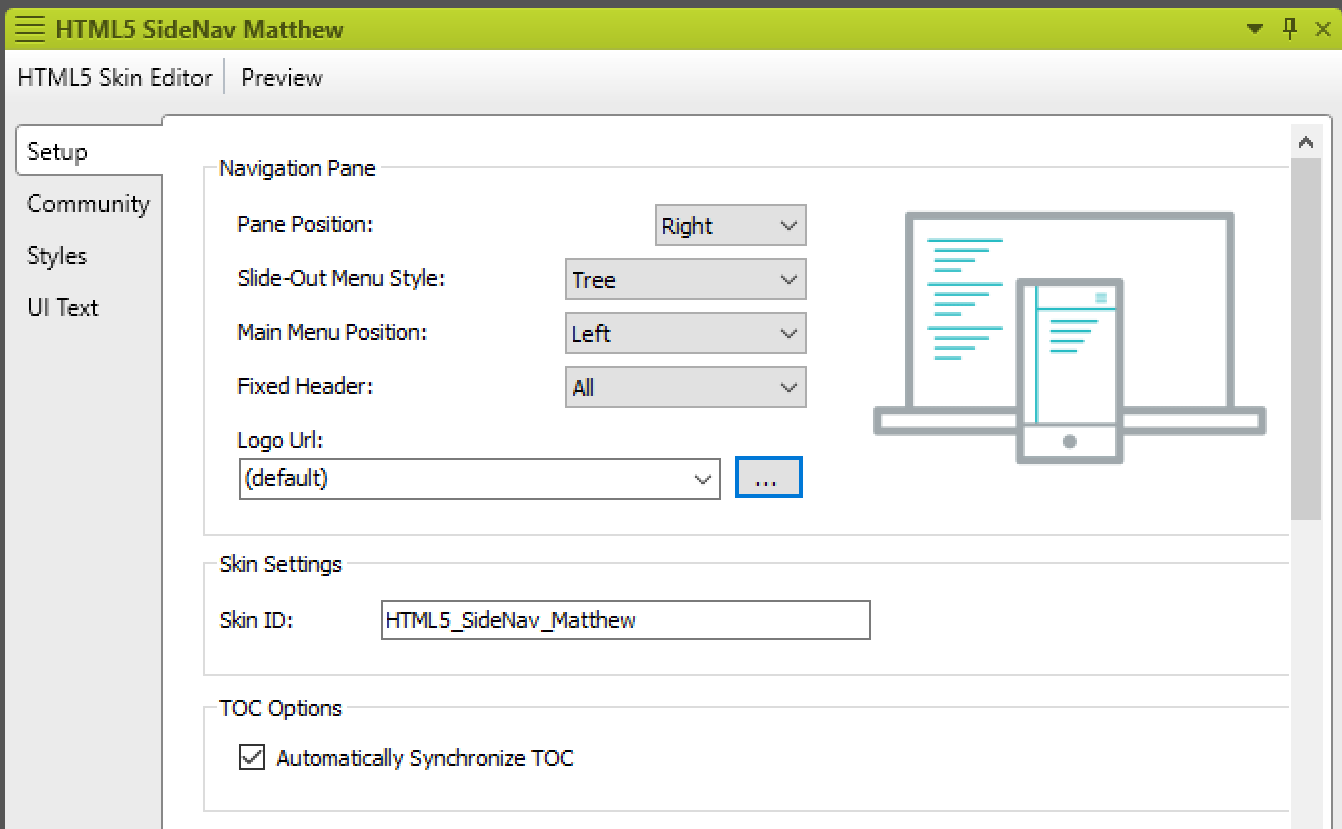Viewport: 1342px width, 829px height.
Task: Select the Styles tab
Action: (x=56, y=256)
